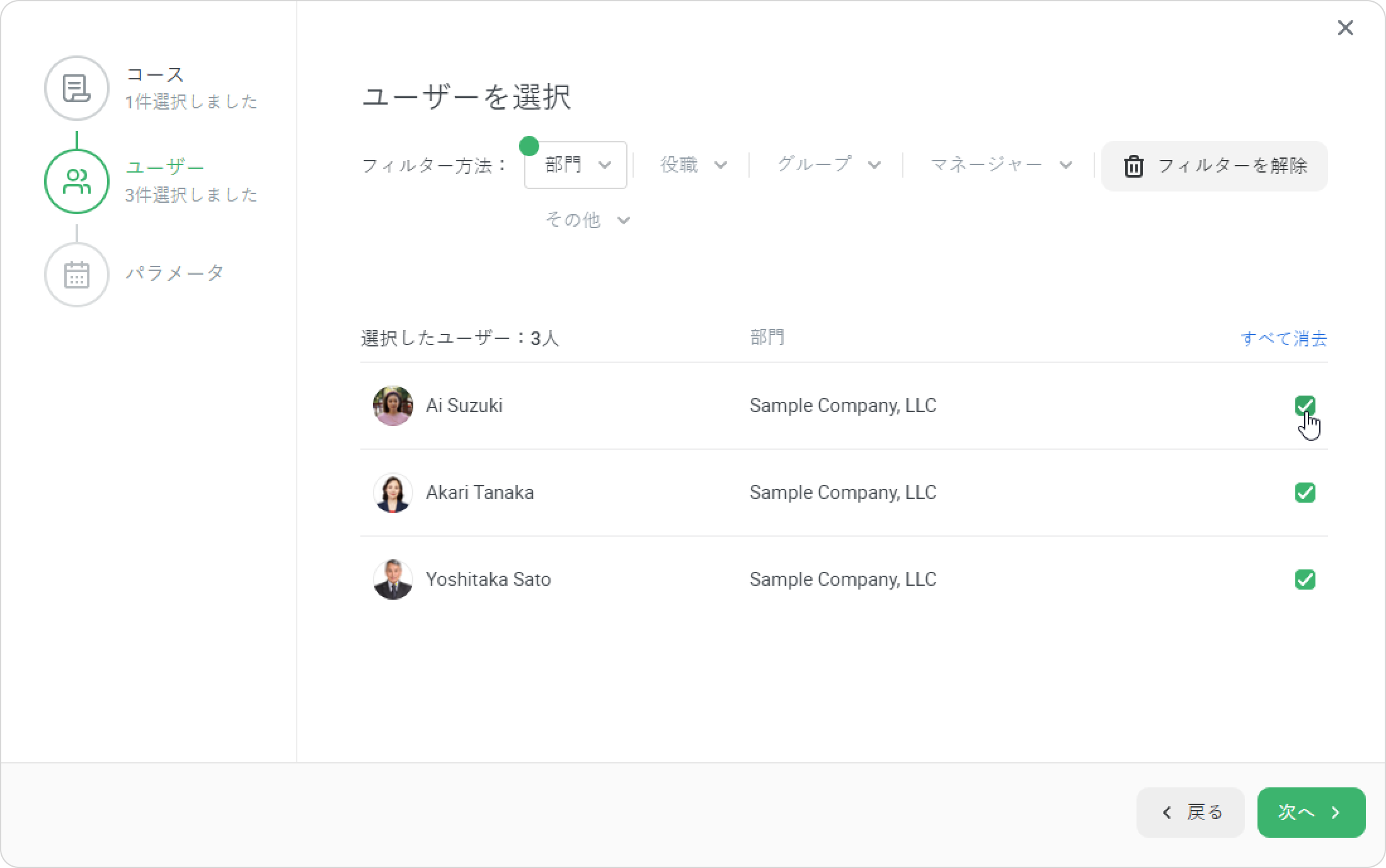The width and height of the screenshot is (1386, 868).
Task: Open the グループ group filter dropdown
Action: pos(828,165)
